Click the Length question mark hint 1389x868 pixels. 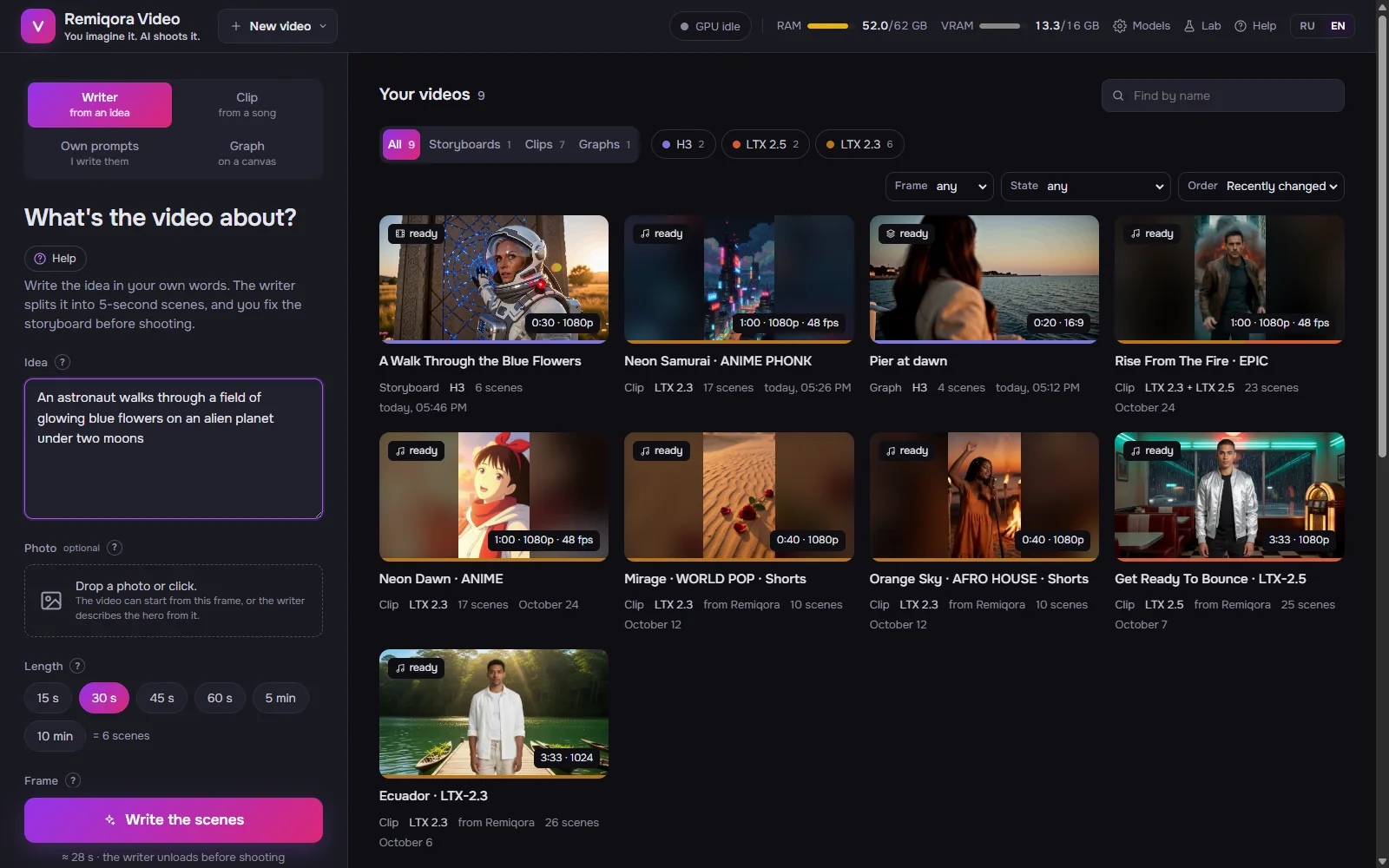[77, 666]
